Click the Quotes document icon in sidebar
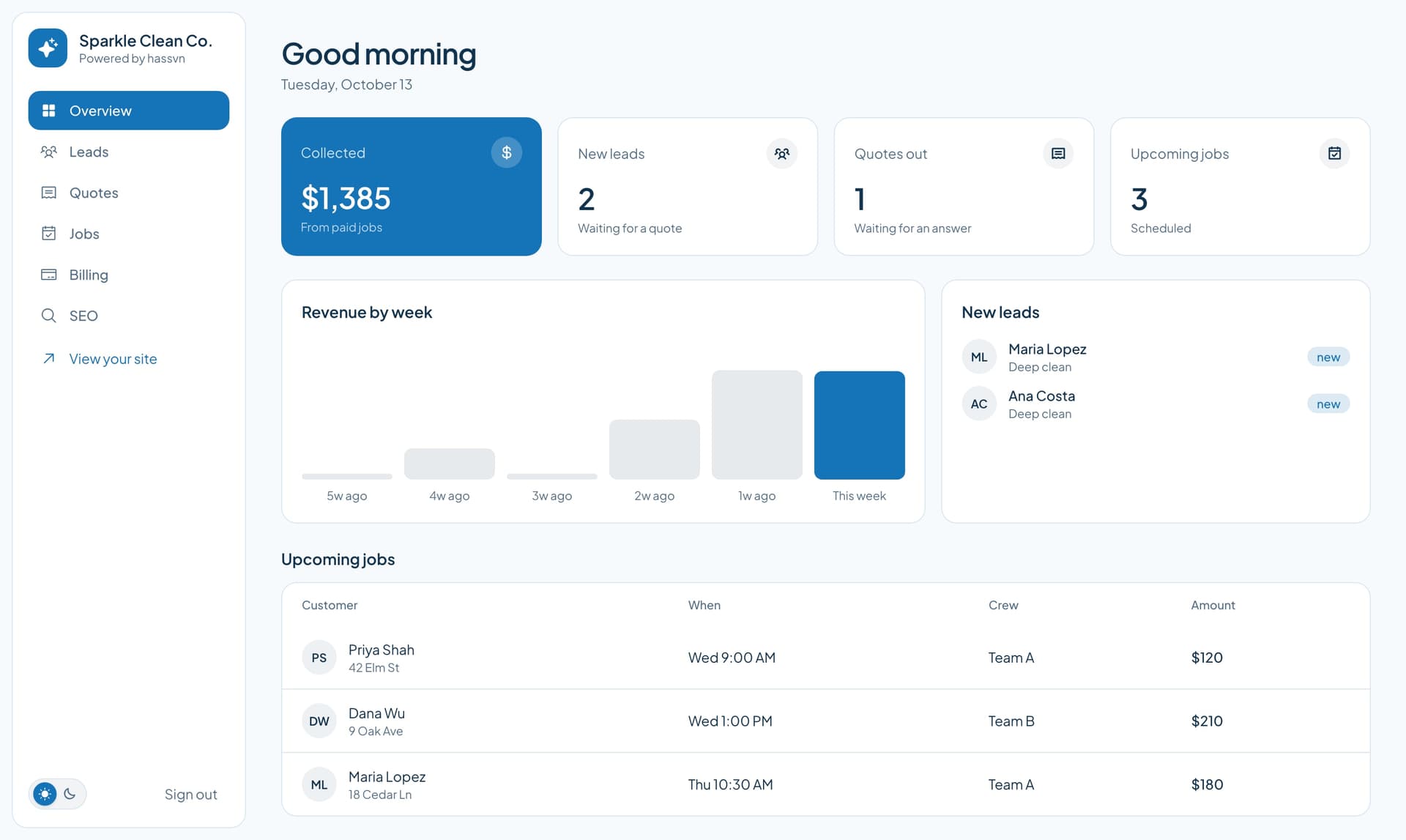 click(49, 193)
